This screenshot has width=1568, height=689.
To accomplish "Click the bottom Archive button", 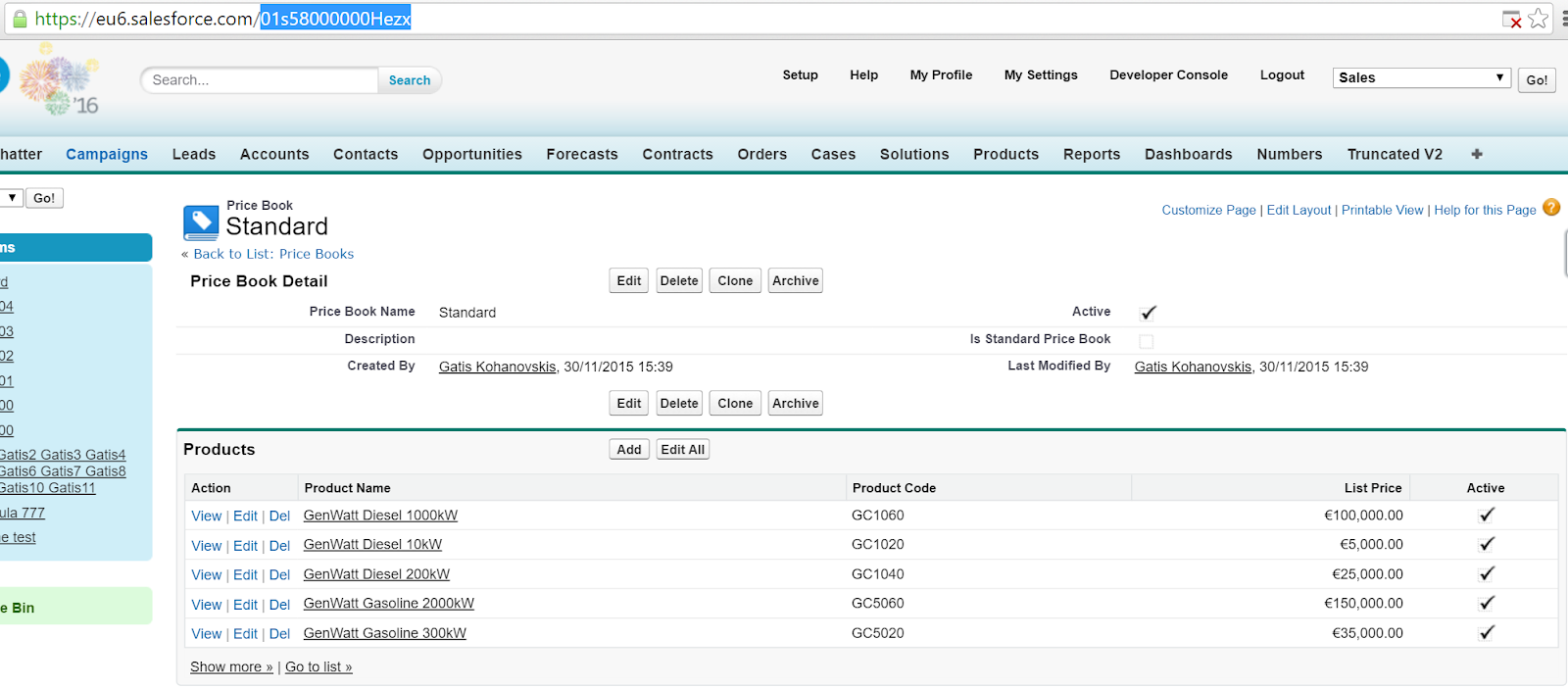I will point(796,403).
